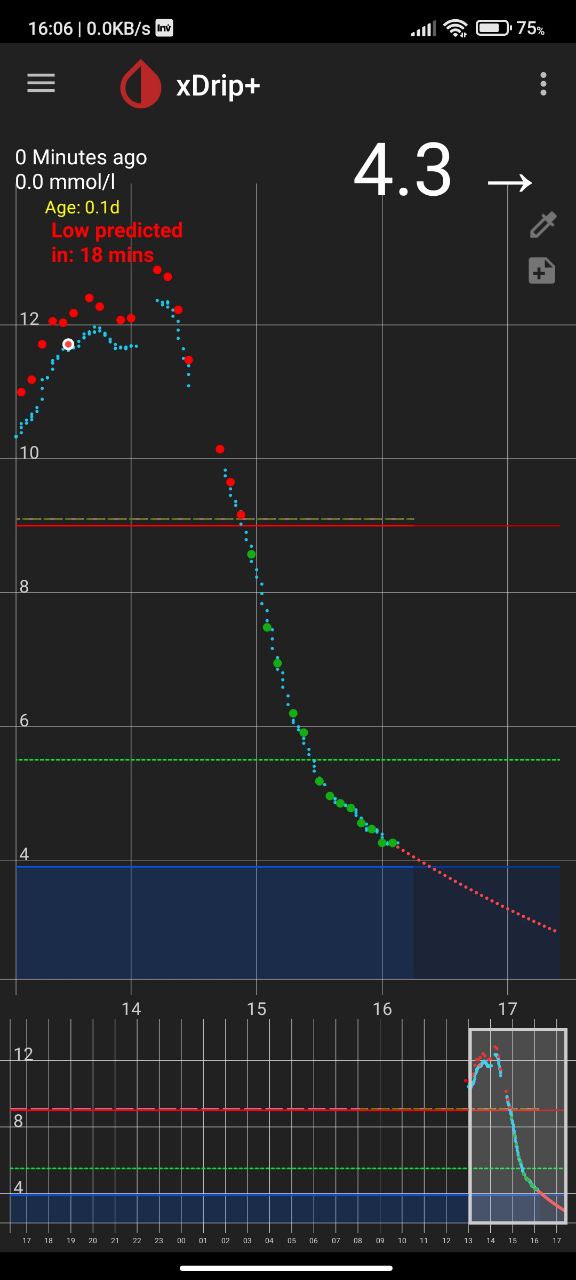
Task: Tap the eyedropper calibration icon
Action: pos(542,225)
